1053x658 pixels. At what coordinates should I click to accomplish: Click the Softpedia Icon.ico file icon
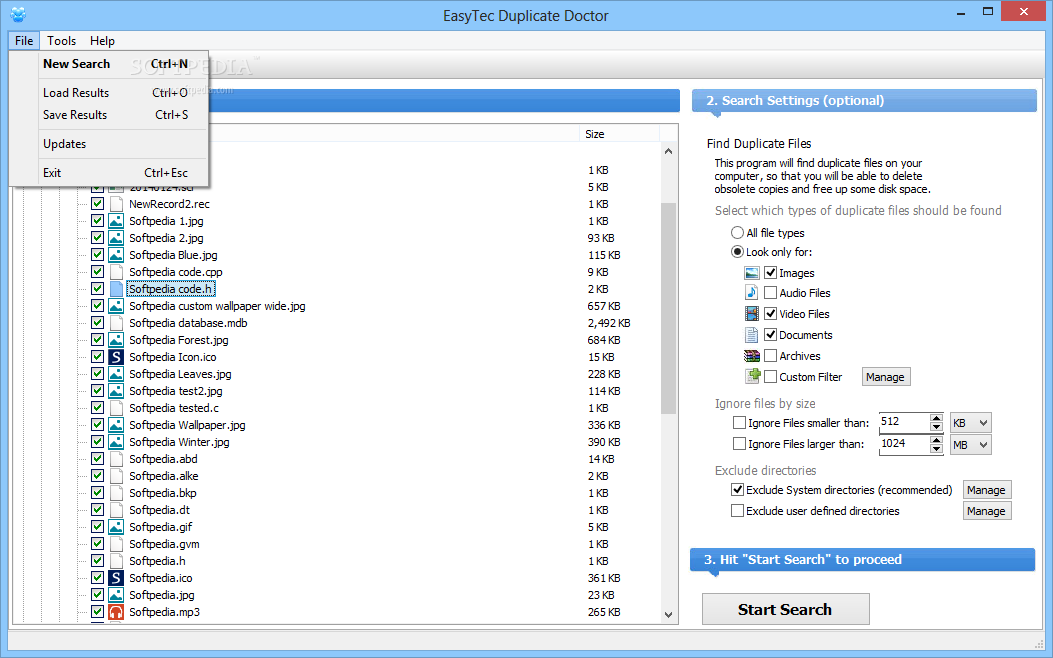(116, 357)
